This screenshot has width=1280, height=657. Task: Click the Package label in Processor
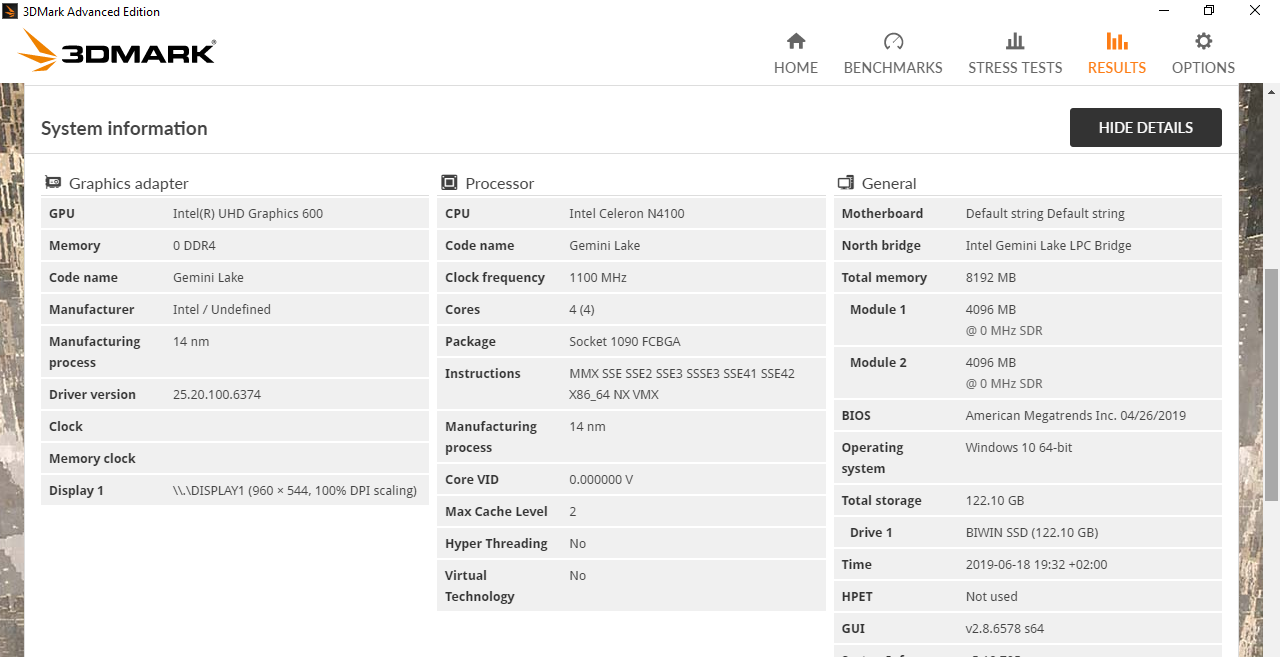pos(470,341)
